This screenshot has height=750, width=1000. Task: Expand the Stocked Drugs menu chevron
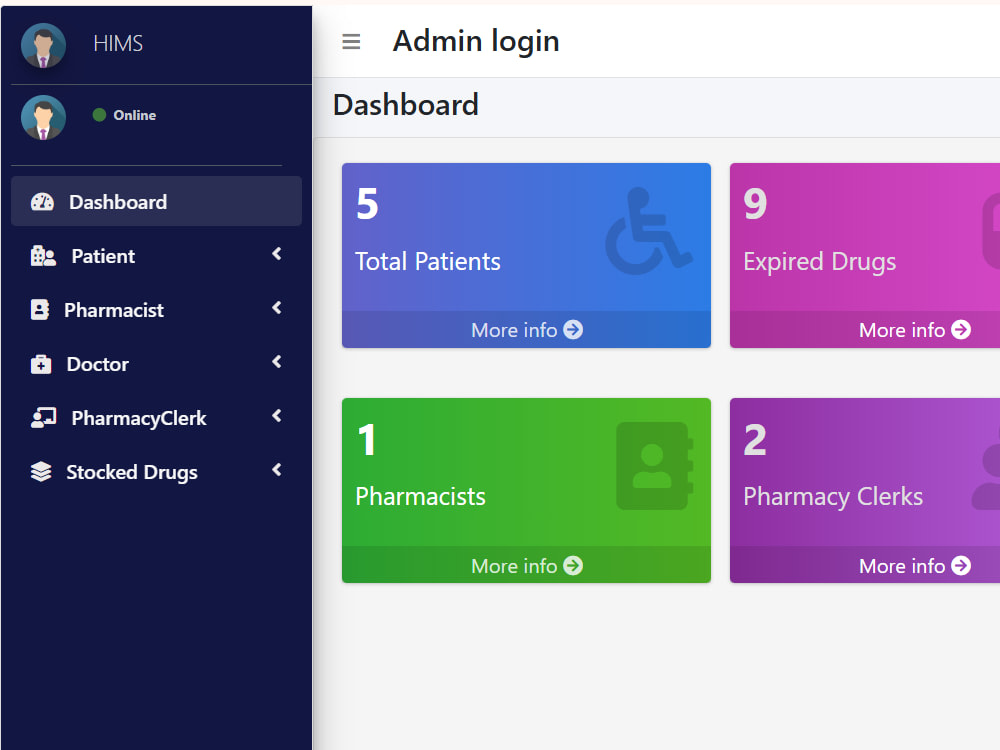click(x=277, y=470)
